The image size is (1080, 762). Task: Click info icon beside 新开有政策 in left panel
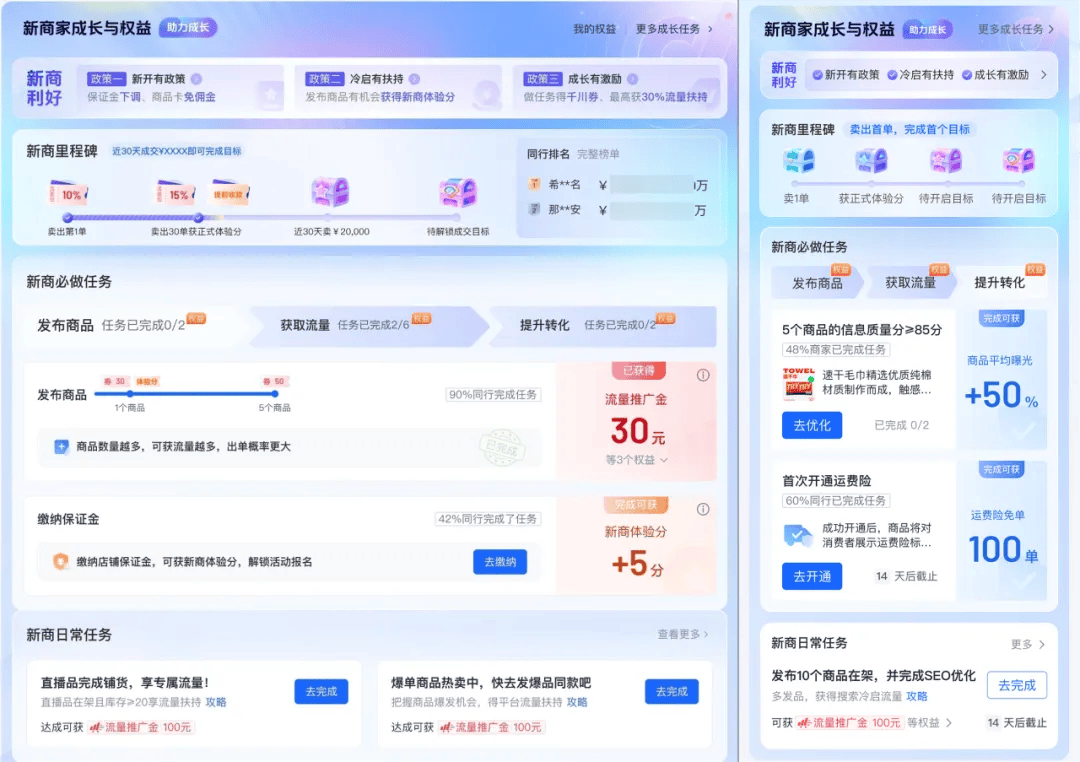(x=196, y=79)
